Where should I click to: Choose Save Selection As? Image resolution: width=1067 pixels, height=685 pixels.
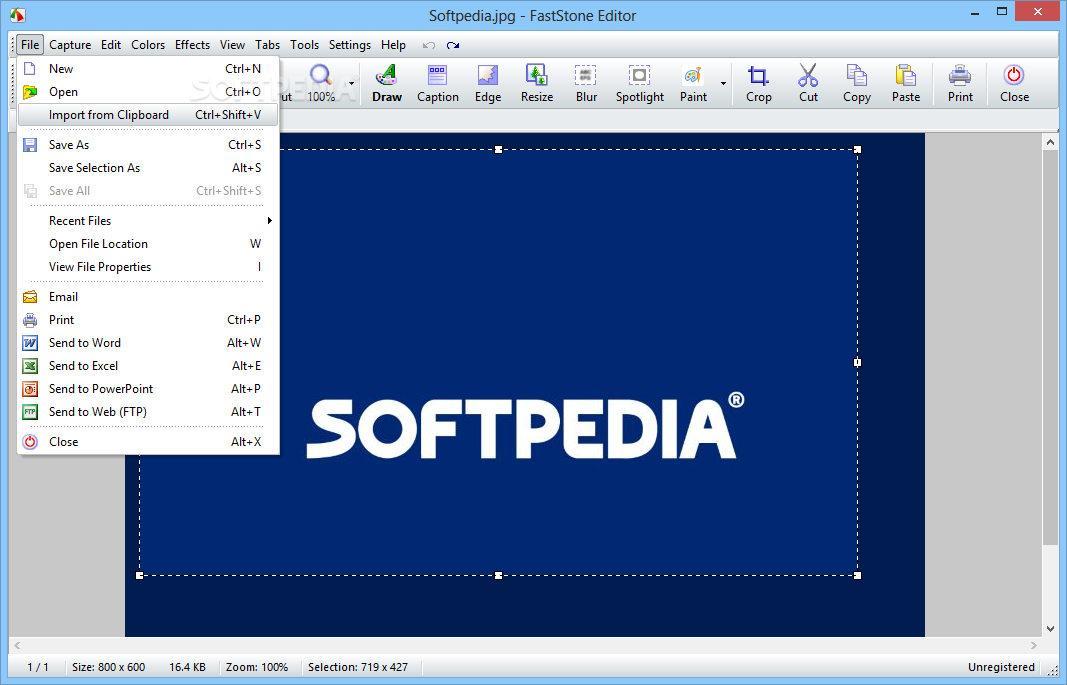(x=147, y=168)
